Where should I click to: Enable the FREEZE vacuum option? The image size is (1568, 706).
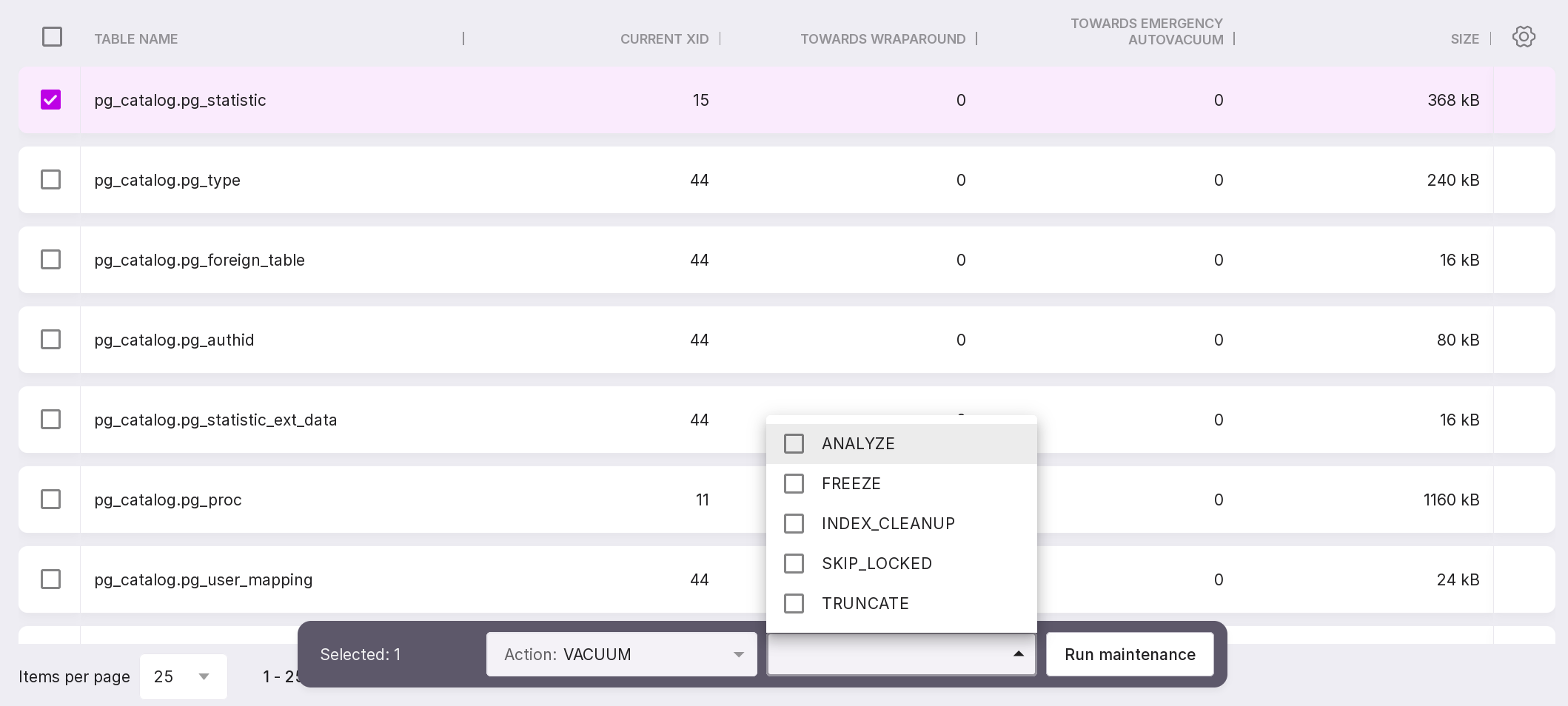794,483
